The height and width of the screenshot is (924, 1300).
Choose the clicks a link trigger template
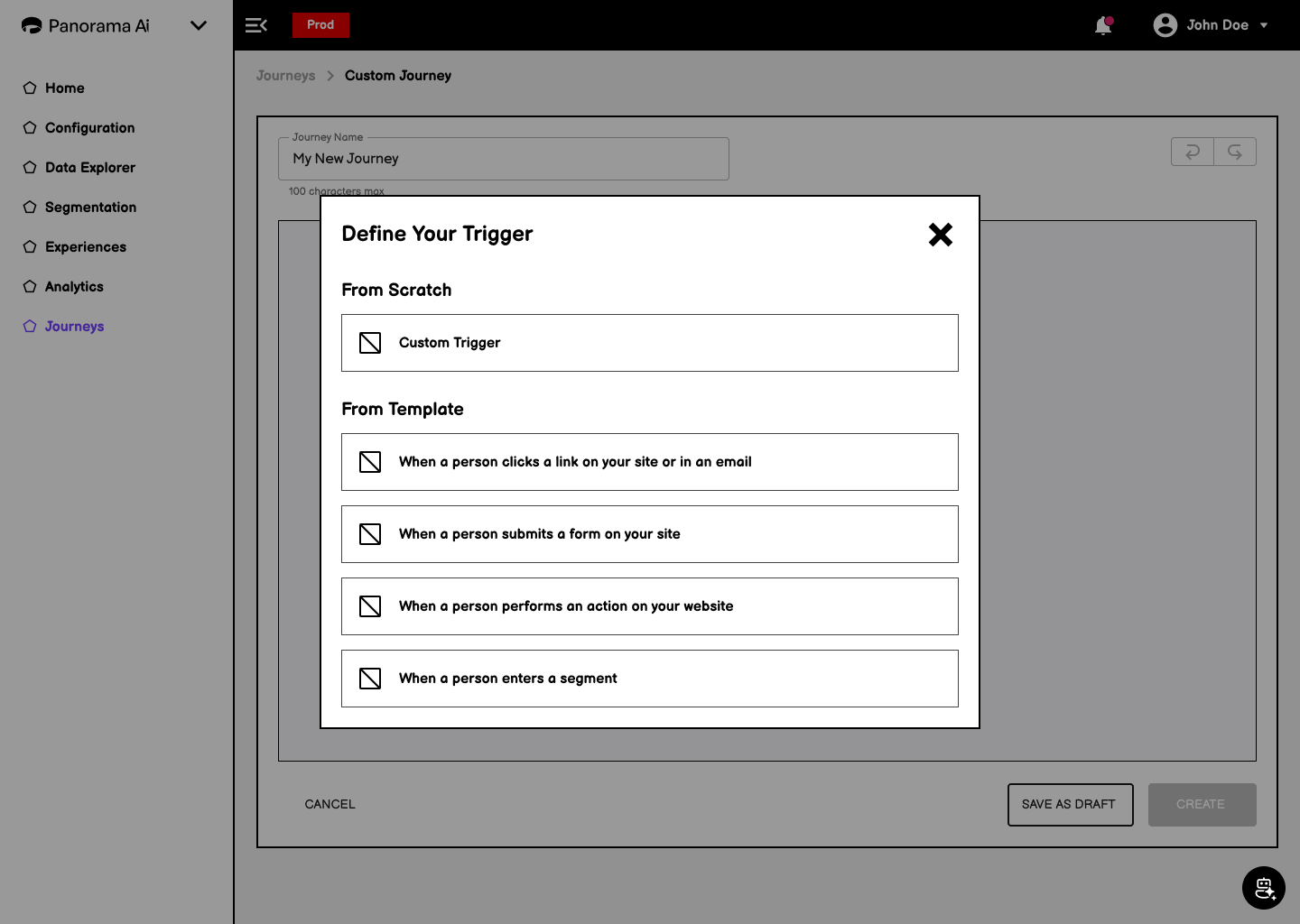coord(650,462)
